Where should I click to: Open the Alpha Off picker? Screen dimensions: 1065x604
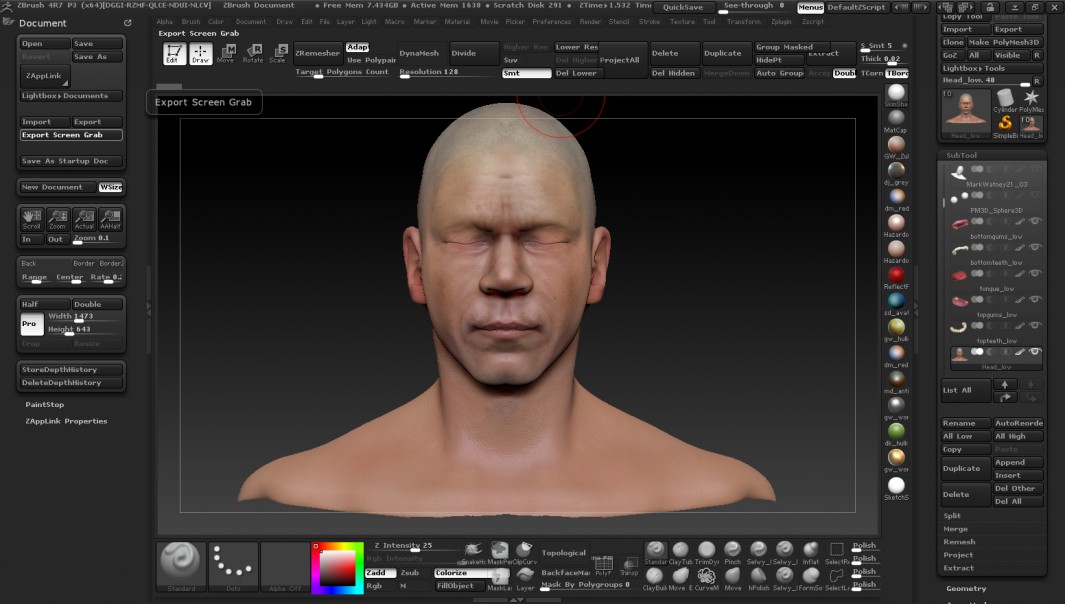(285, 567)
